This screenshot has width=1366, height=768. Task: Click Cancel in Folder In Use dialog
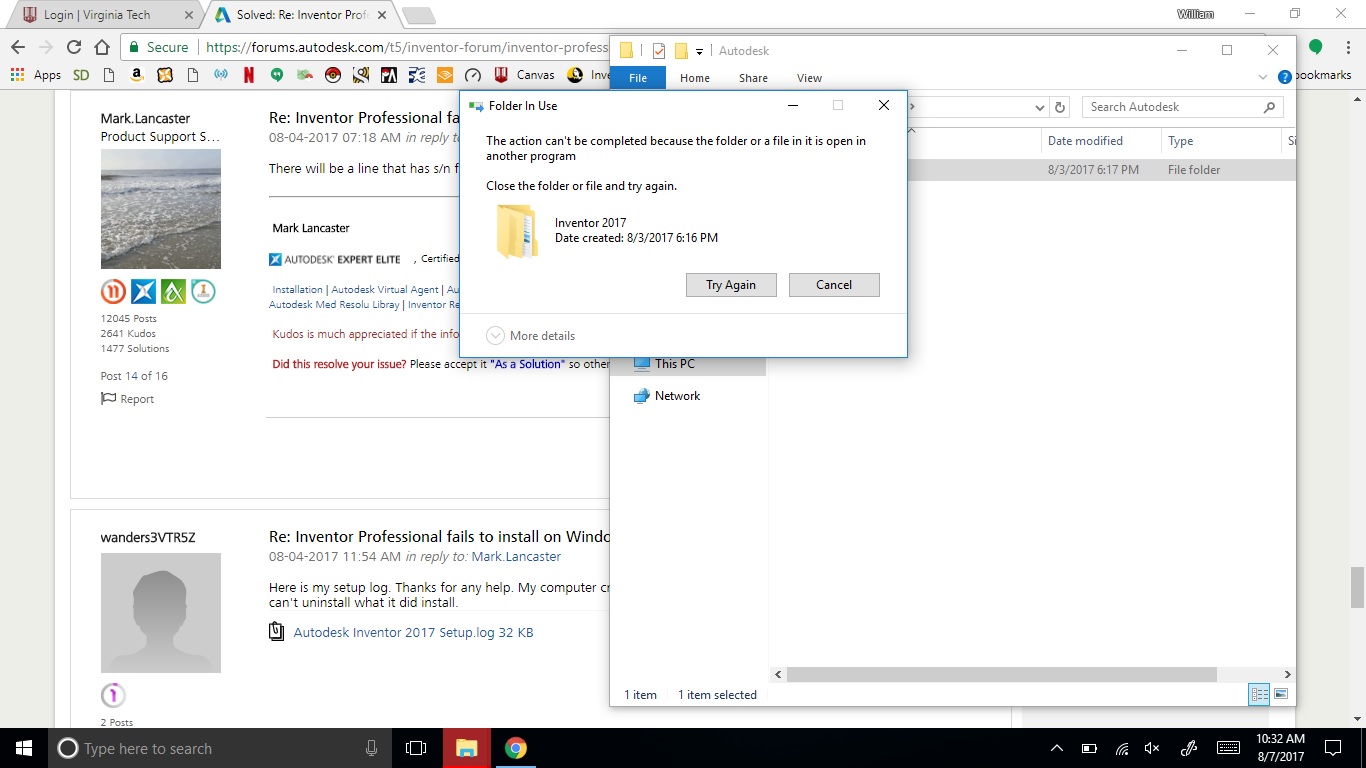tap(834, 285)
